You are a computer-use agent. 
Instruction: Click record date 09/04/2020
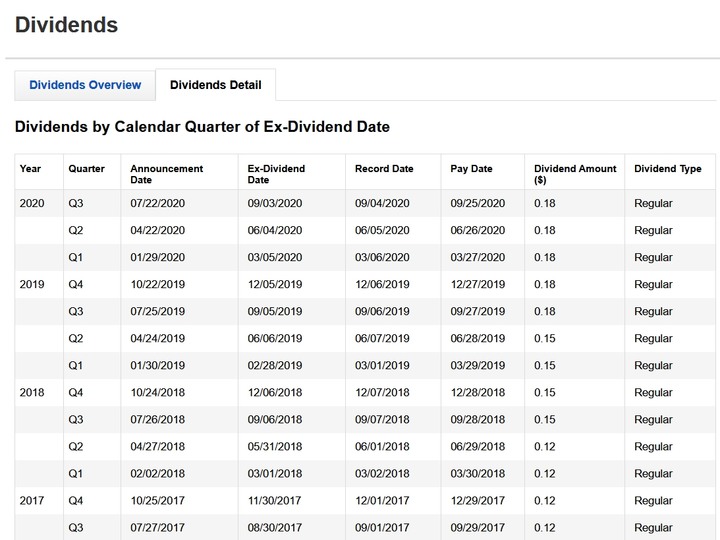[x=382, y=203]
